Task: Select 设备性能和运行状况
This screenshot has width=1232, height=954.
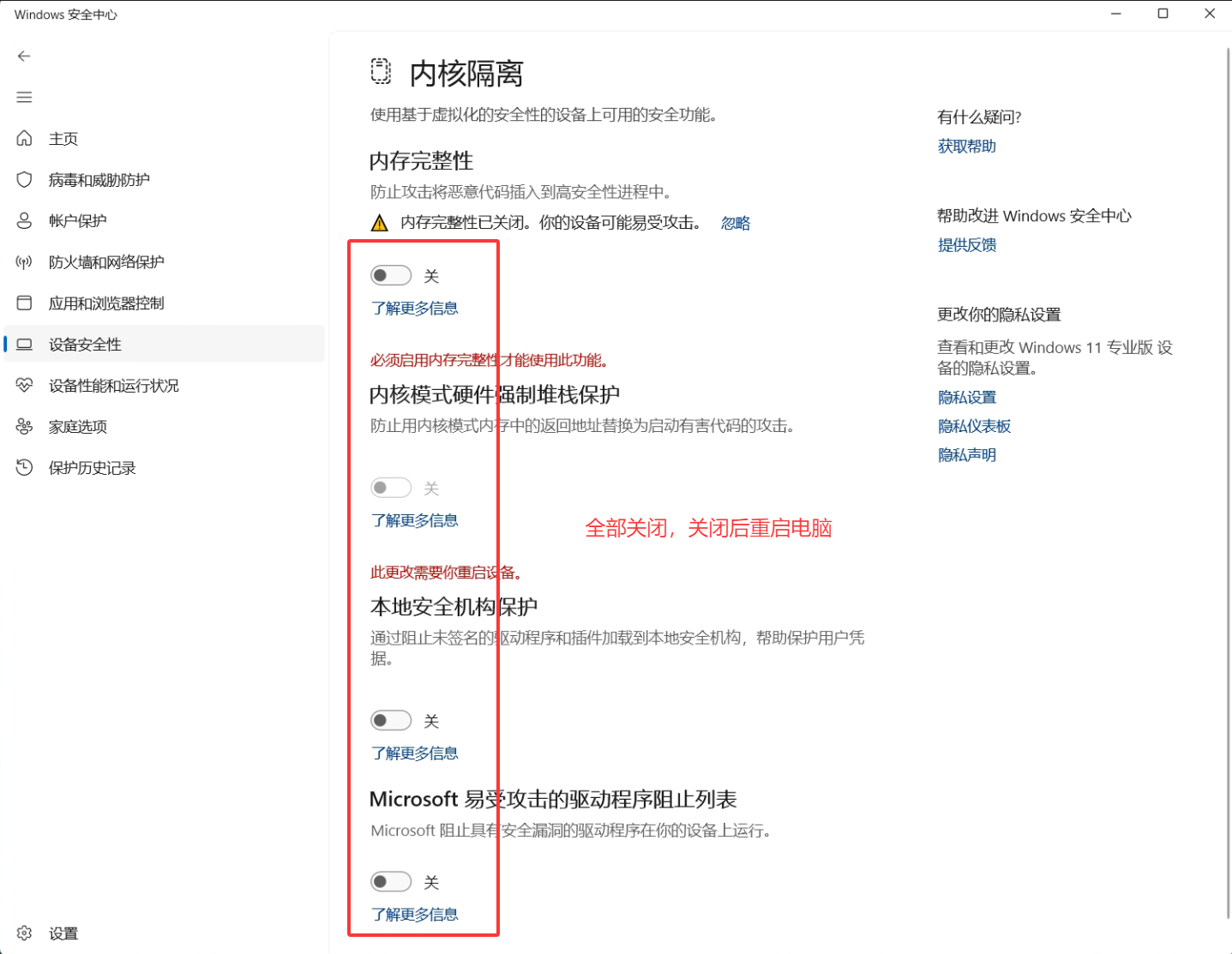Action: click(x=114, y=386)
